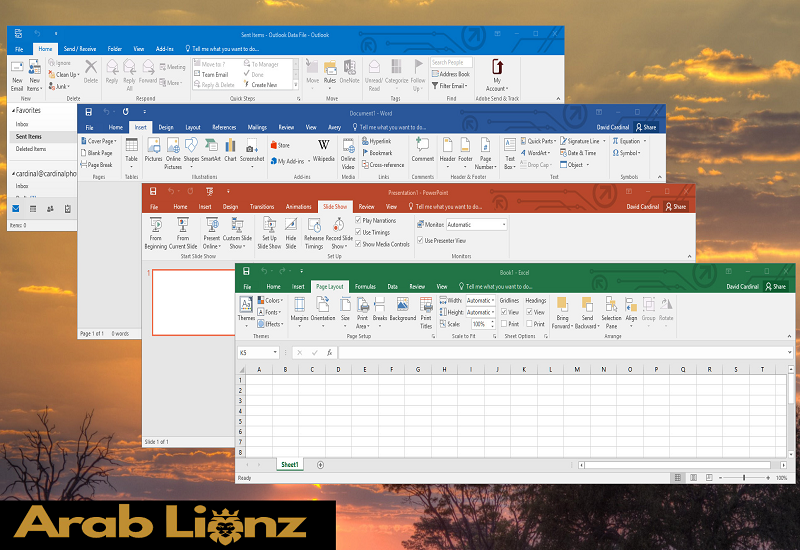Image resolution: width=800 pixels, height=550 pixels.
Task: Click Set Up Slide Show in PowerPoint
Action: [269, 233]
